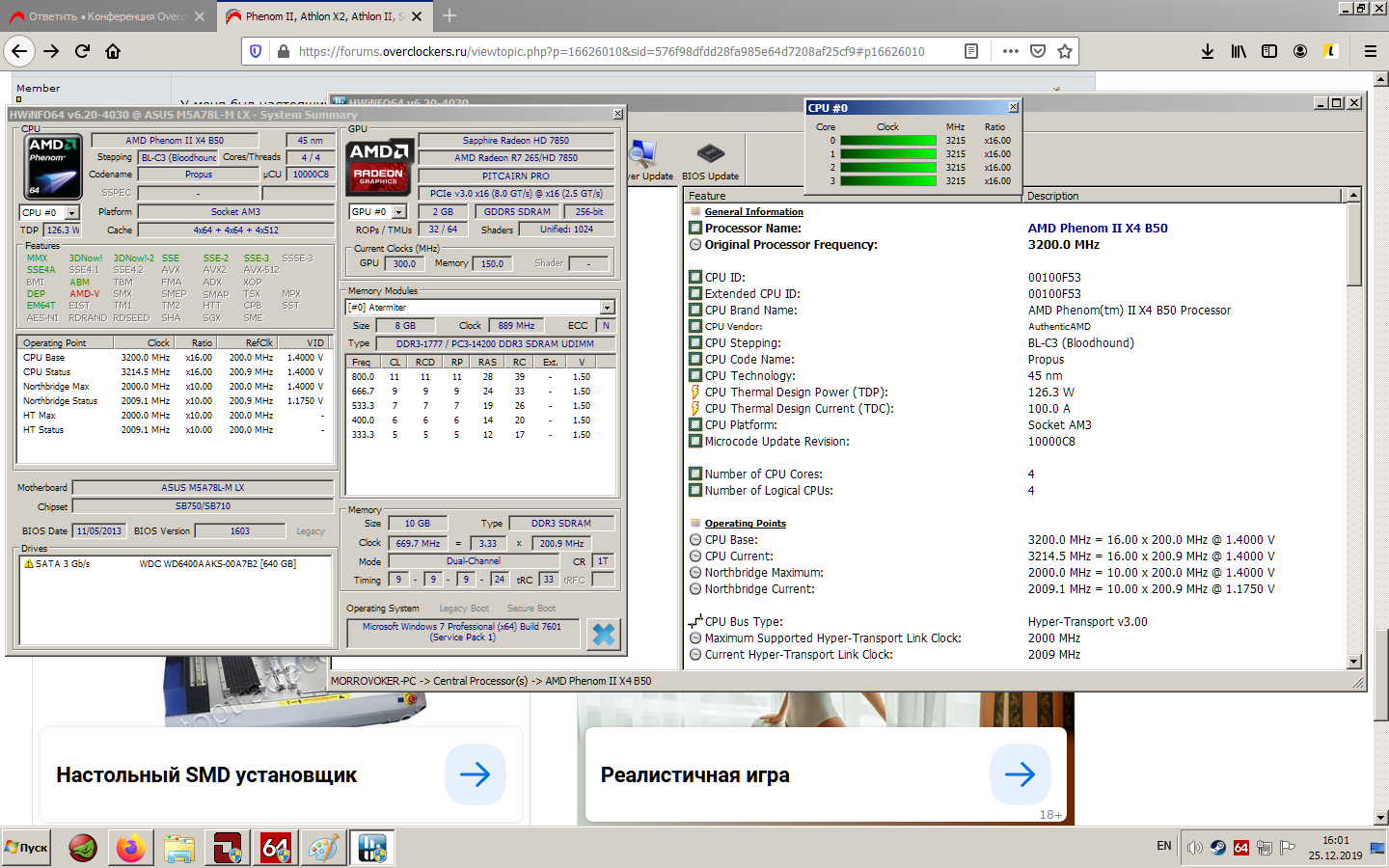The image size is (1389, 868).
Task: Open page actions three-dot menu
Action: pyautogui.click(x=1010, y=51)
